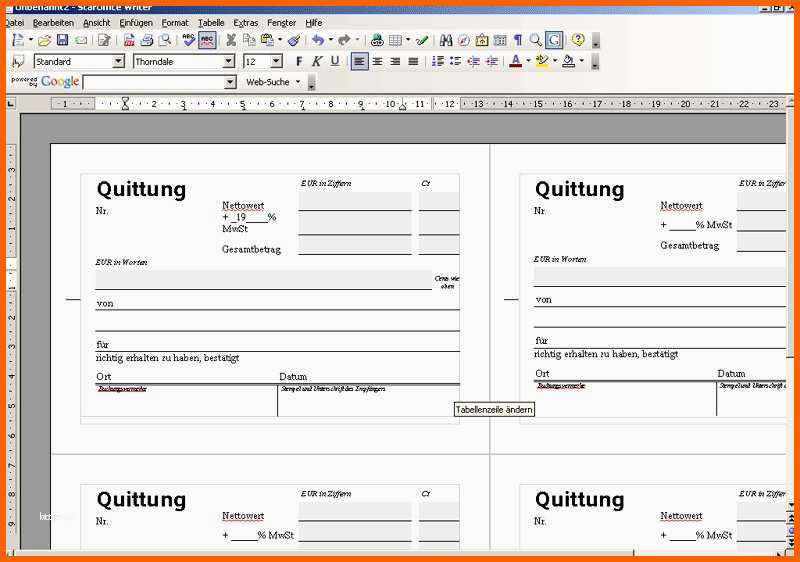Click the Web-Suche button
Viewport: 800px width, 562px height.
(x=267, y=82)
